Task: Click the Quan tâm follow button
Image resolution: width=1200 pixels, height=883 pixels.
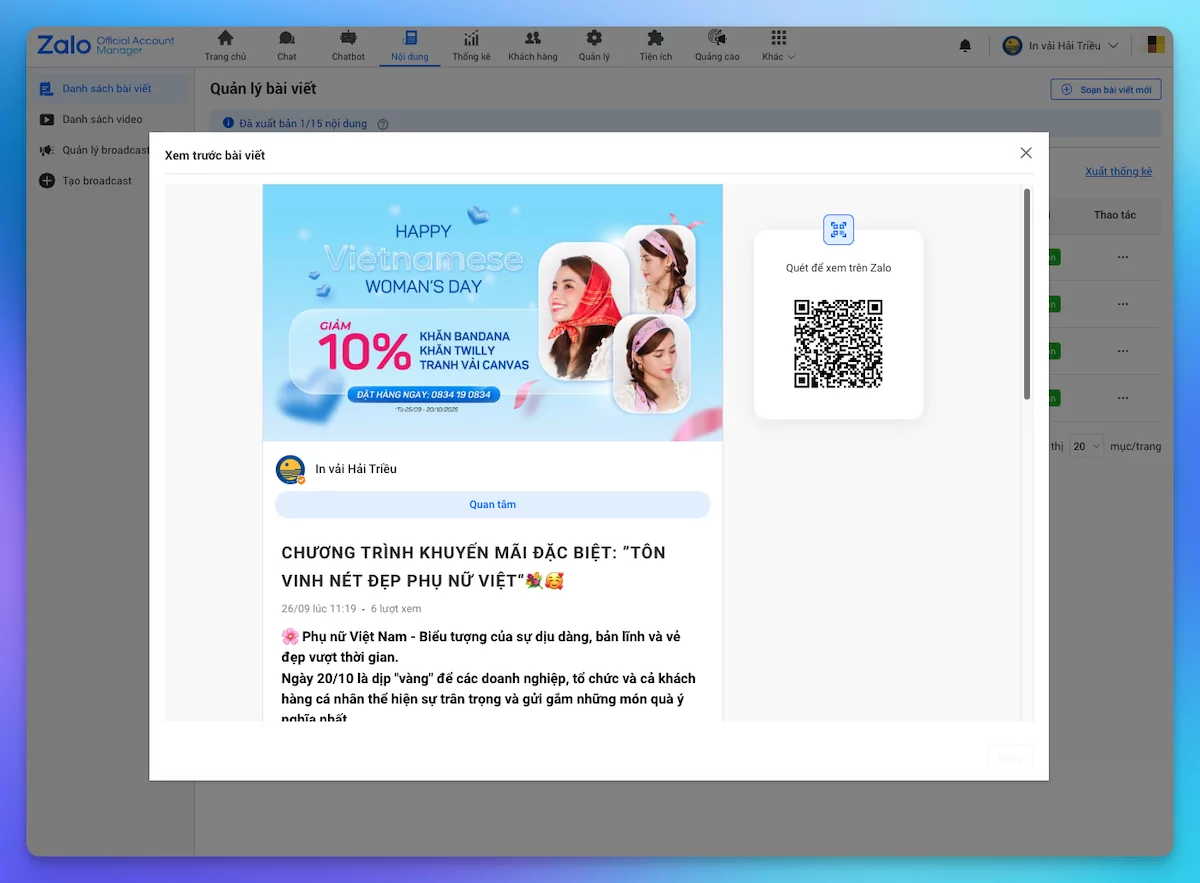Action: [x=492, y=505]
